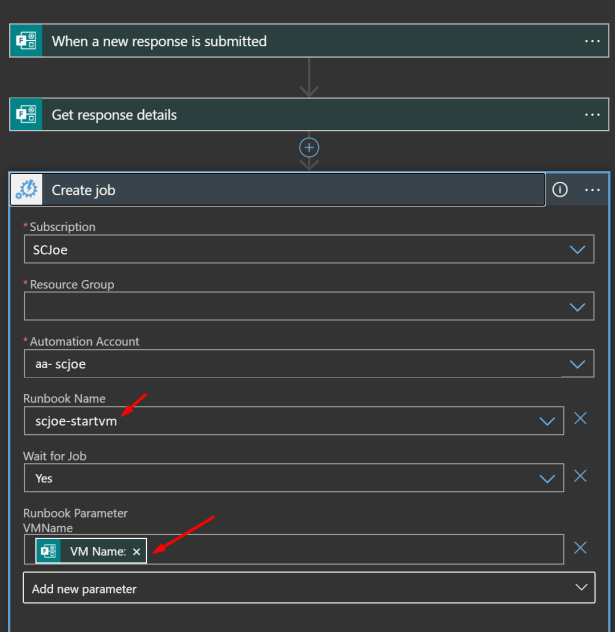Show info for the Create job action
615x632 pixels.
[560, 189]
